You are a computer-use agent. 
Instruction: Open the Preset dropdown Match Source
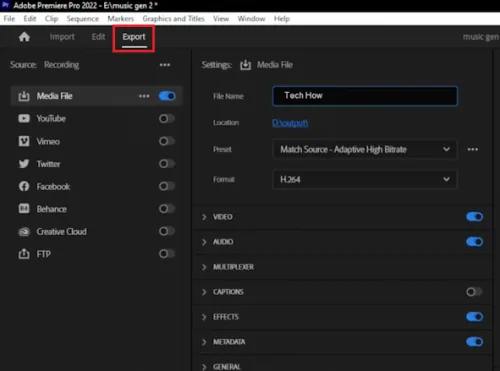click(365, 149)
